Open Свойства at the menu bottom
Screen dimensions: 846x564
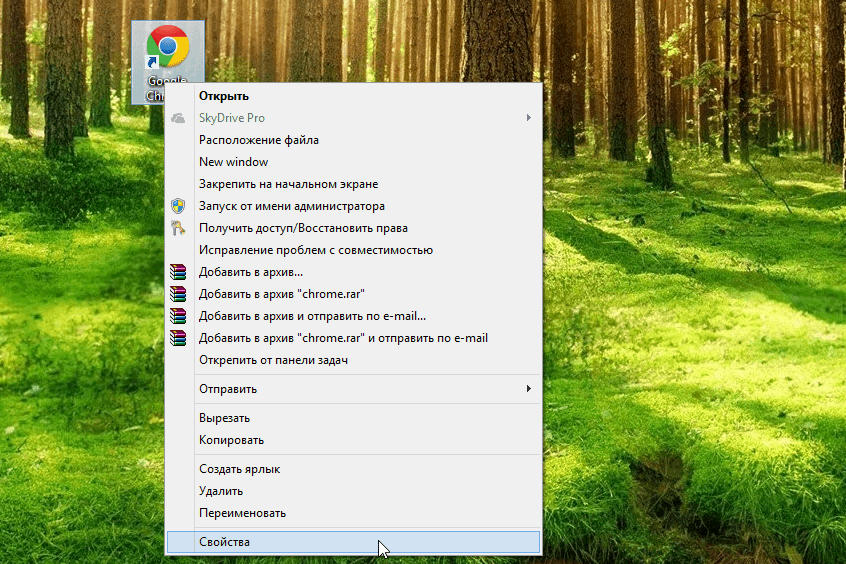pyautogui.click(x=224, y=542)
